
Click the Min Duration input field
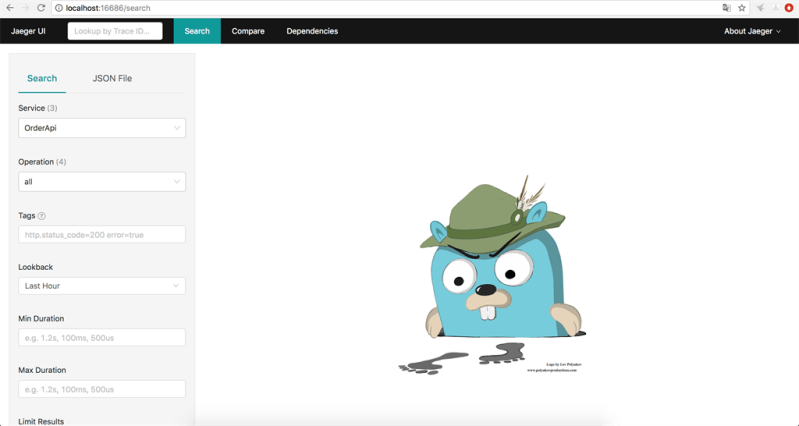tap(102, 338)
